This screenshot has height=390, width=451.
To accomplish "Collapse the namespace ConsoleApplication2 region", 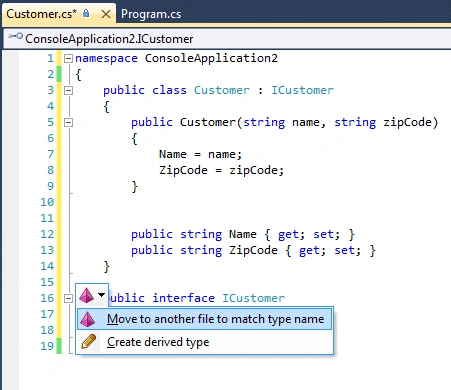I will (68, 59).
